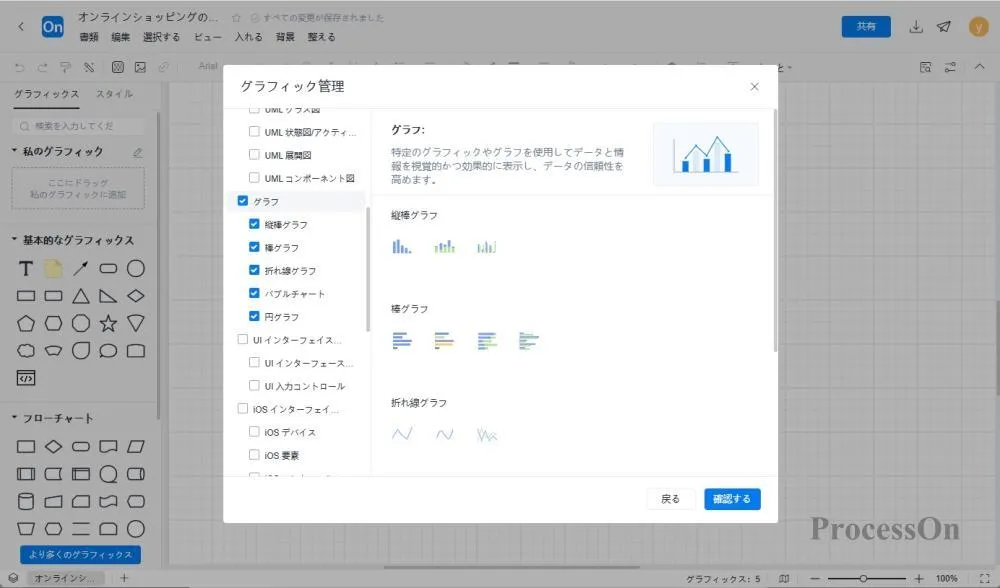The width and height of the screenshot is (1000, 588).
Task: Collapse the フローチャート section
Action: point(15,418)
